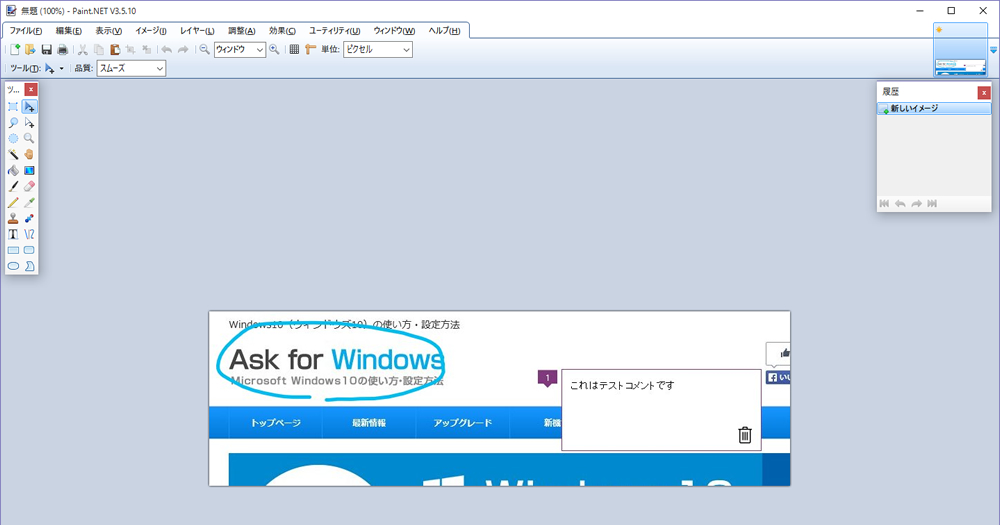The width and height of the screenshot is (1000, 525).
Task: Select the Recolor tool
Action: click(29, 218)
